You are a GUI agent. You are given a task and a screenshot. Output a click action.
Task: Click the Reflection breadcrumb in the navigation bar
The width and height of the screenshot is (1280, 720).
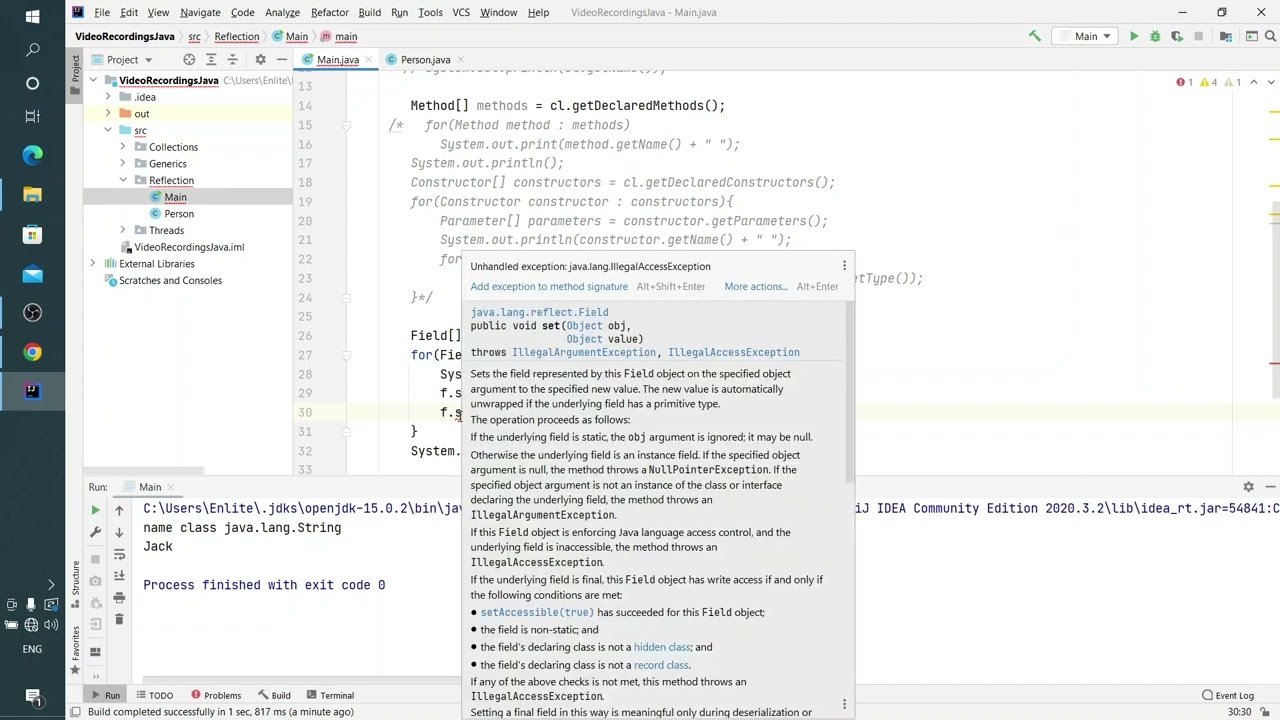(237, 36)
